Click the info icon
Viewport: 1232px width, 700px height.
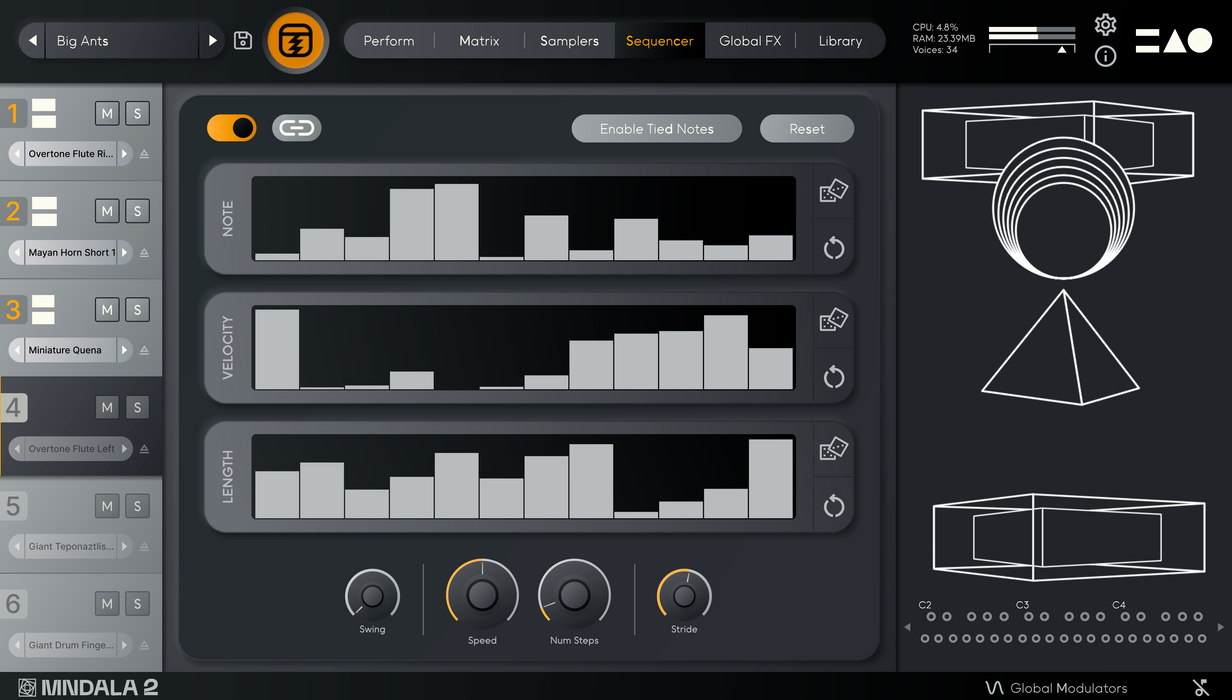pyautogui.click(x=1105, y=56)
